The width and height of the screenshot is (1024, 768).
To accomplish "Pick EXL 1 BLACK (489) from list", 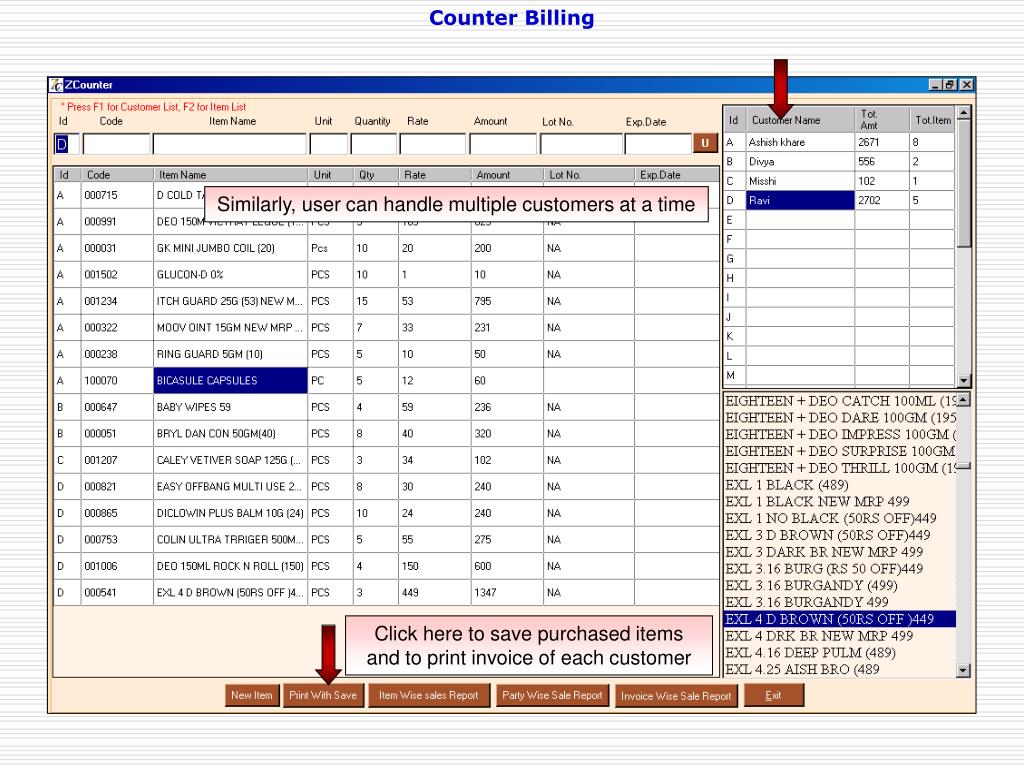I will point(840,485).
